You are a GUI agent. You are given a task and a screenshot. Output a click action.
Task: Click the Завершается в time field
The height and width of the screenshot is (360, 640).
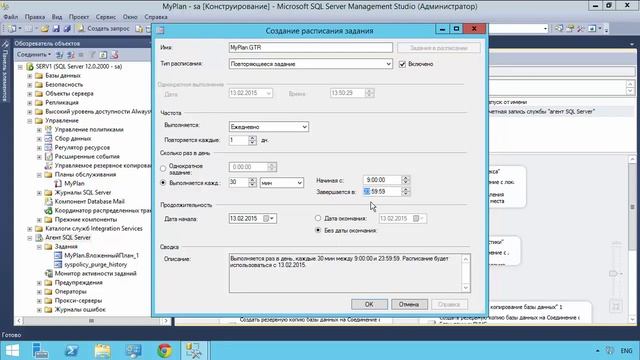coord(382,191)
